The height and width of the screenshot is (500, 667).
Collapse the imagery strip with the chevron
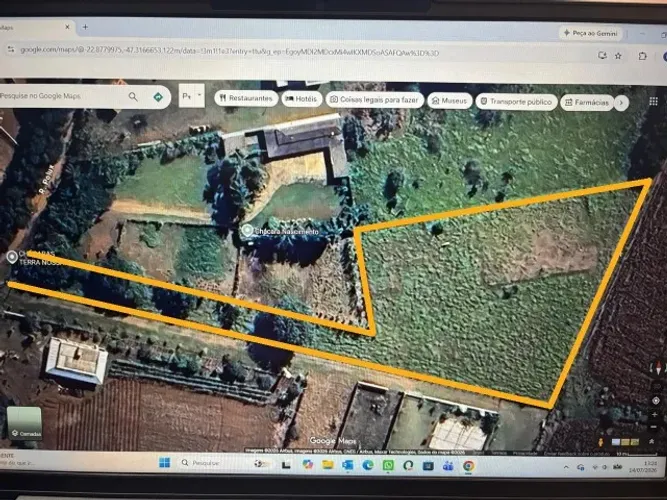[651, 442]
